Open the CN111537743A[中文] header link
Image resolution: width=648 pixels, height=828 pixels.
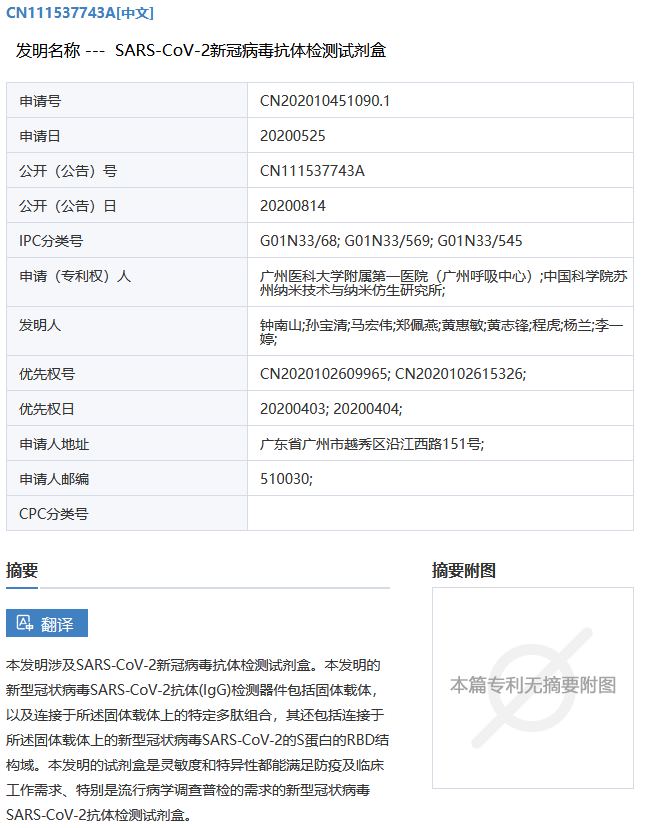pos(80,13)
